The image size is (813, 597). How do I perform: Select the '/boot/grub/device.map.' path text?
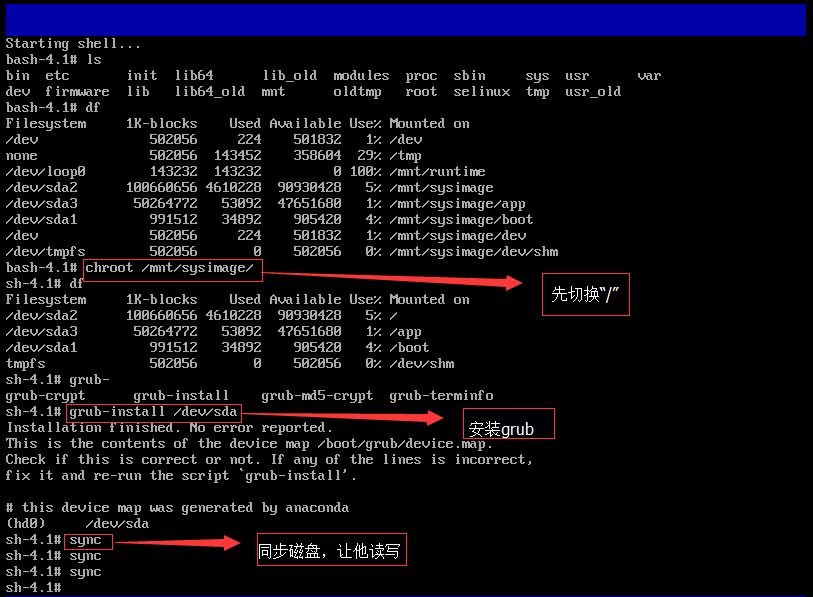[405, 444]
